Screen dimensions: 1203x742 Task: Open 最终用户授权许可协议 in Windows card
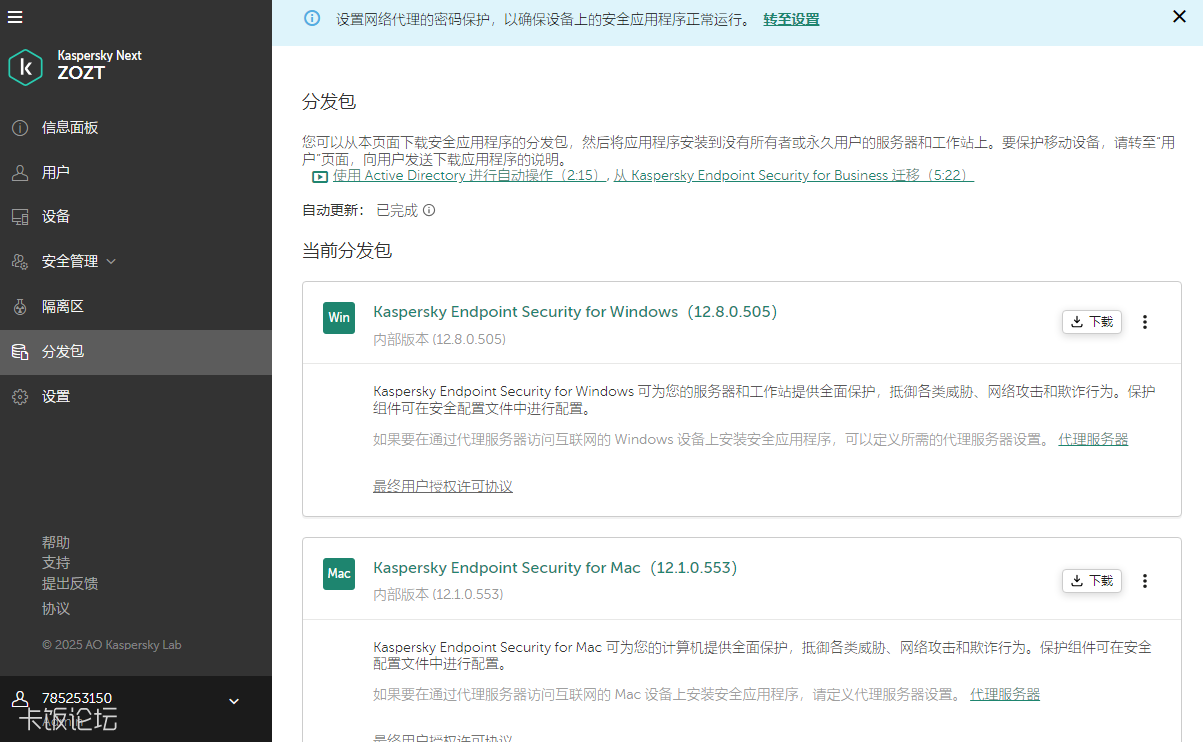(x=443, y=486)
